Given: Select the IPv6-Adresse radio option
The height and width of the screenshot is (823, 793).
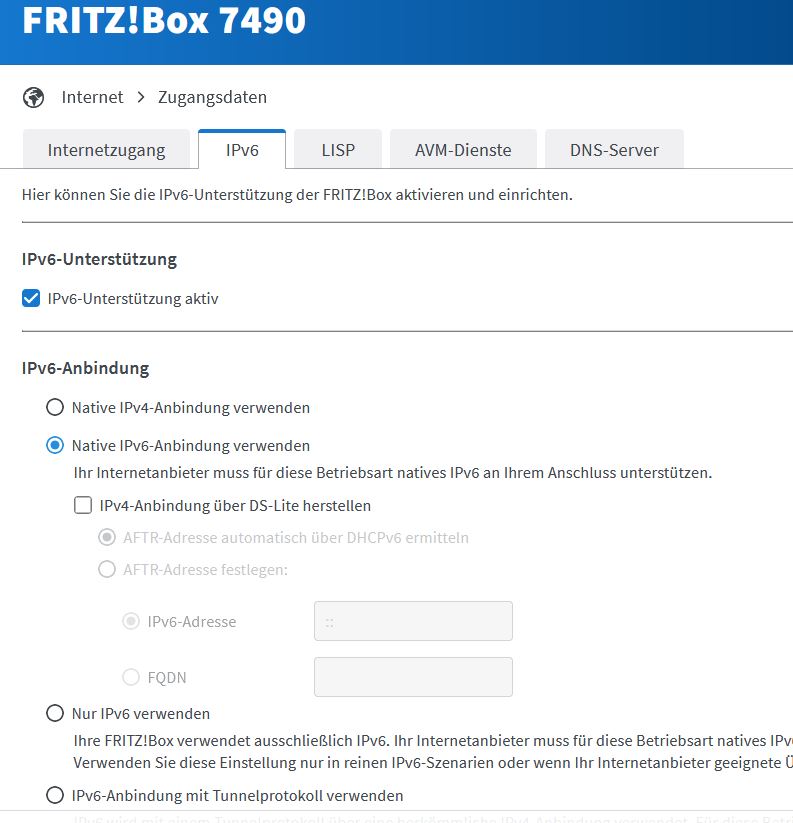Looking at the screenshot, I should [131, 622].
